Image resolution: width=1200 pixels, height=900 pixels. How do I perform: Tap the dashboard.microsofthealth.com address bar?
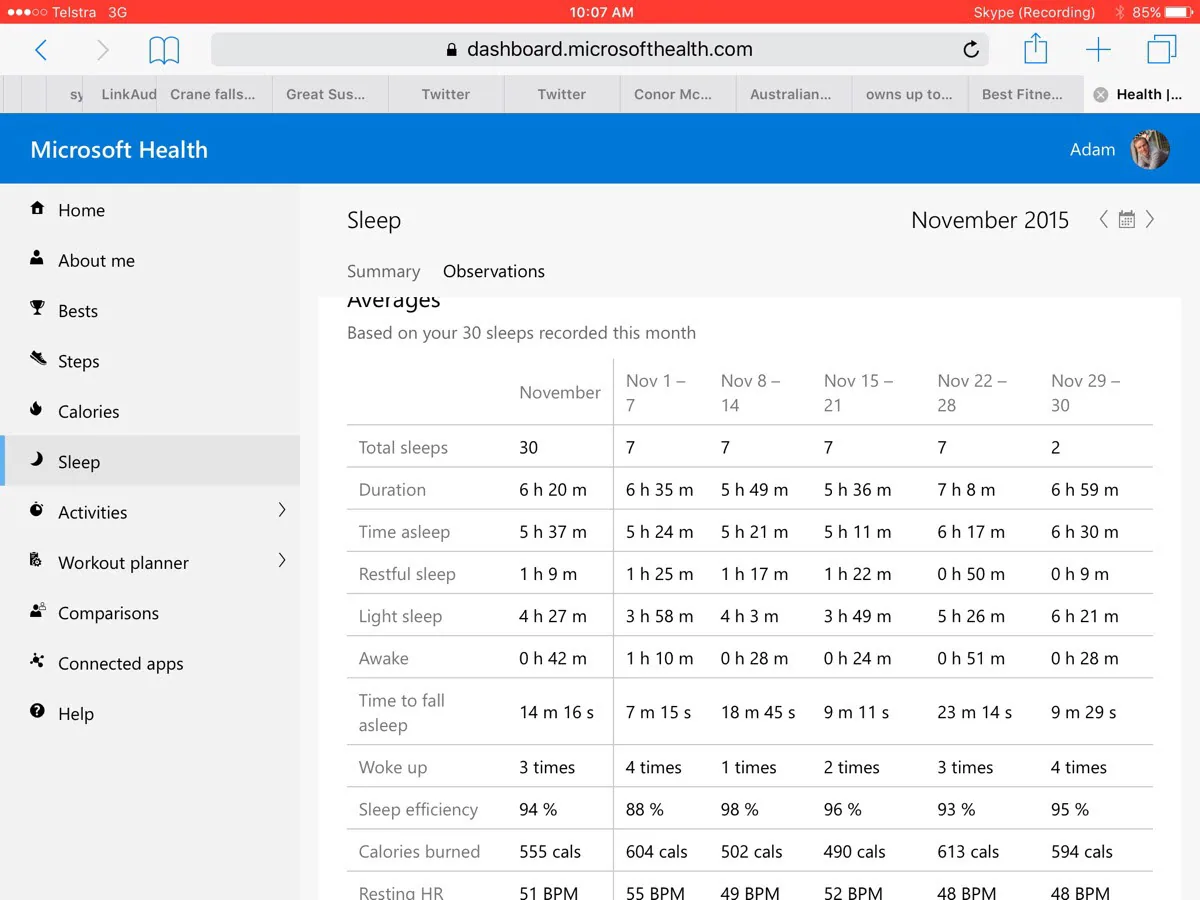click(x=600, y=50)
